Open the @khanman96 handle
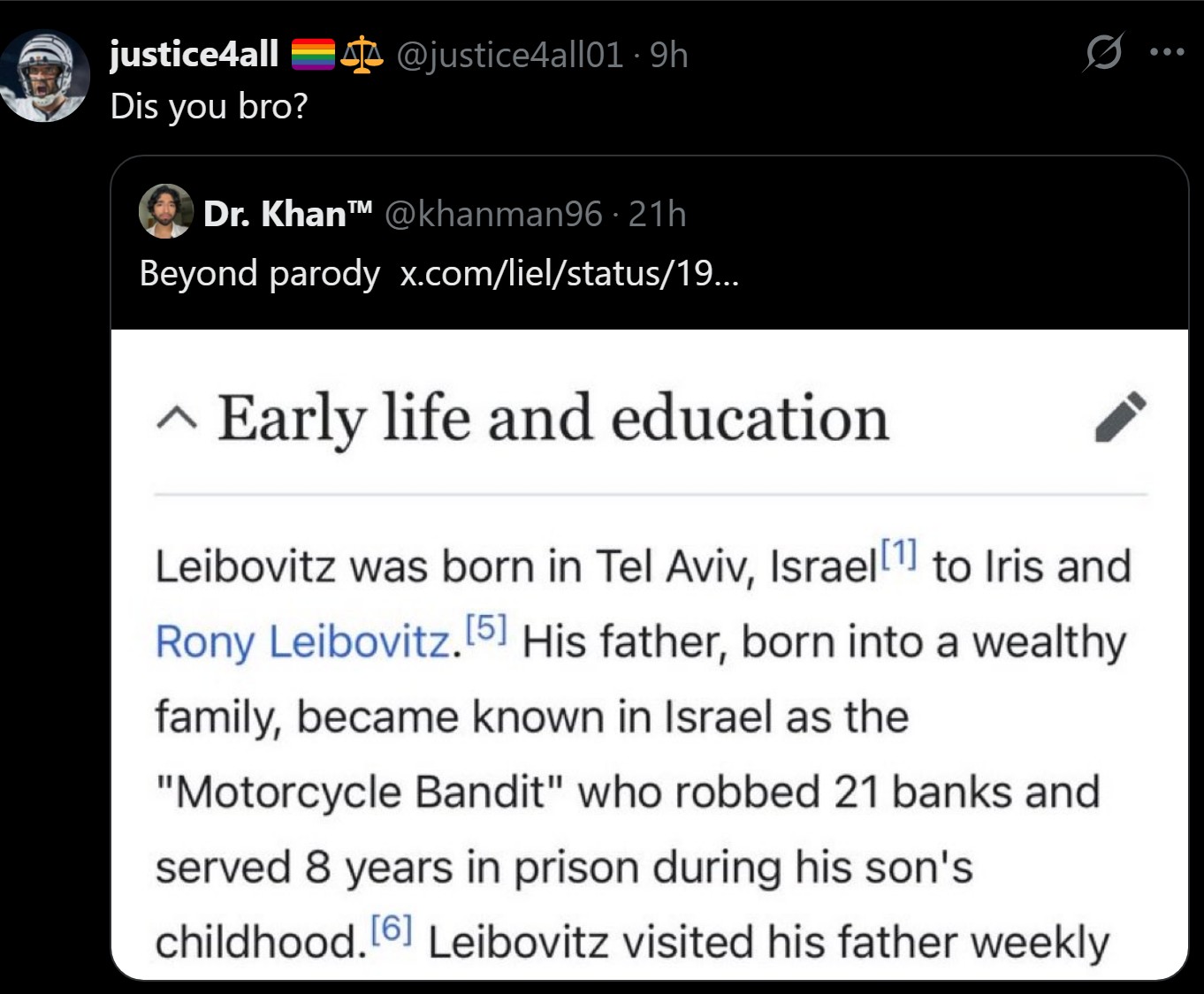1204x994 pixels. pos(493,214)
